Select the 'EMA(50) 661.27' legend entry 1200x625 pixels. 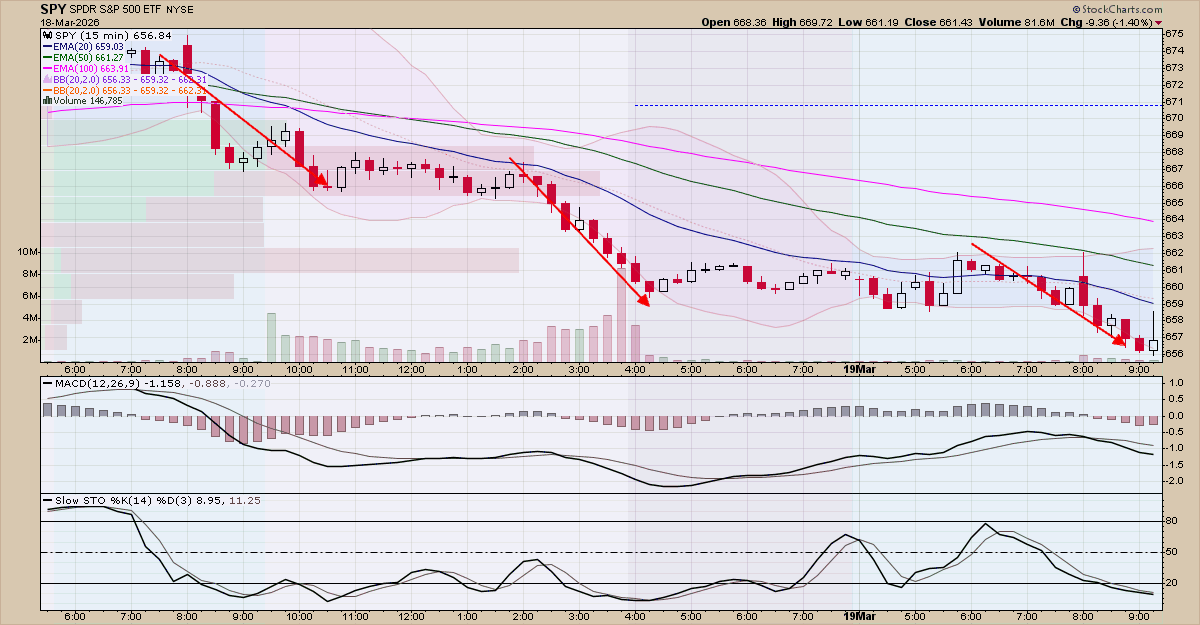(x=88, y=58)
